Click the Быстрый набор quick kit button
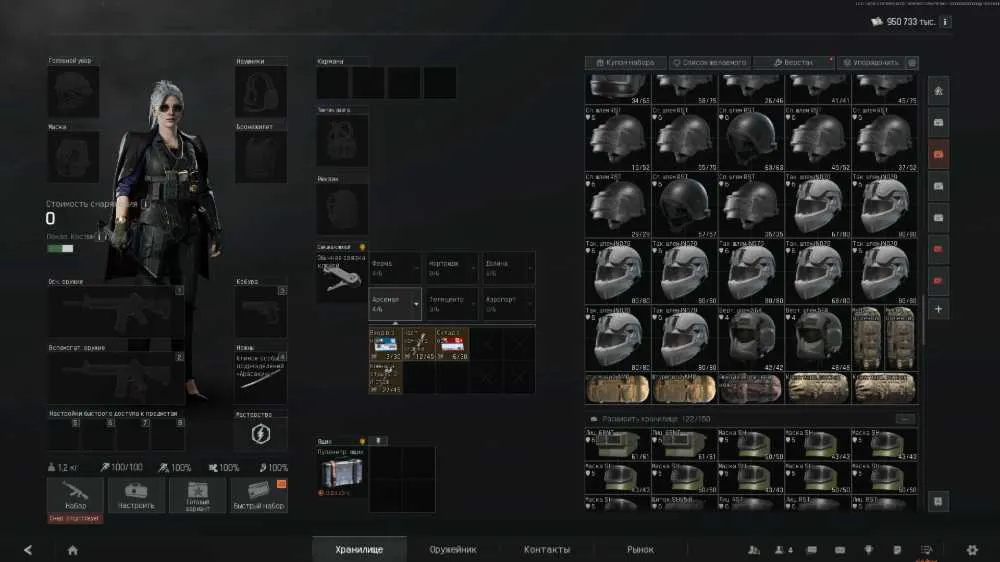 point(259,496)
